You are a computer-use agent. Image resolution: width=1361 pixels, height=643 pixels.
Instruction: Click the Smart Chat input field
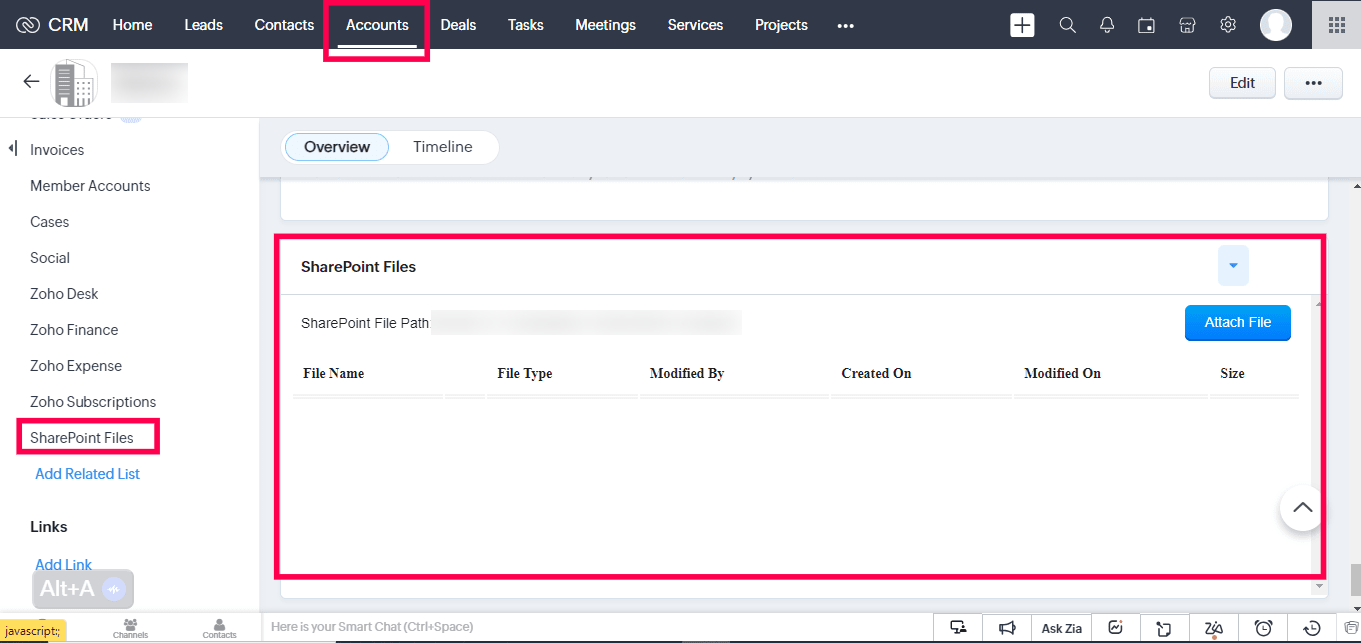point(597,627)
